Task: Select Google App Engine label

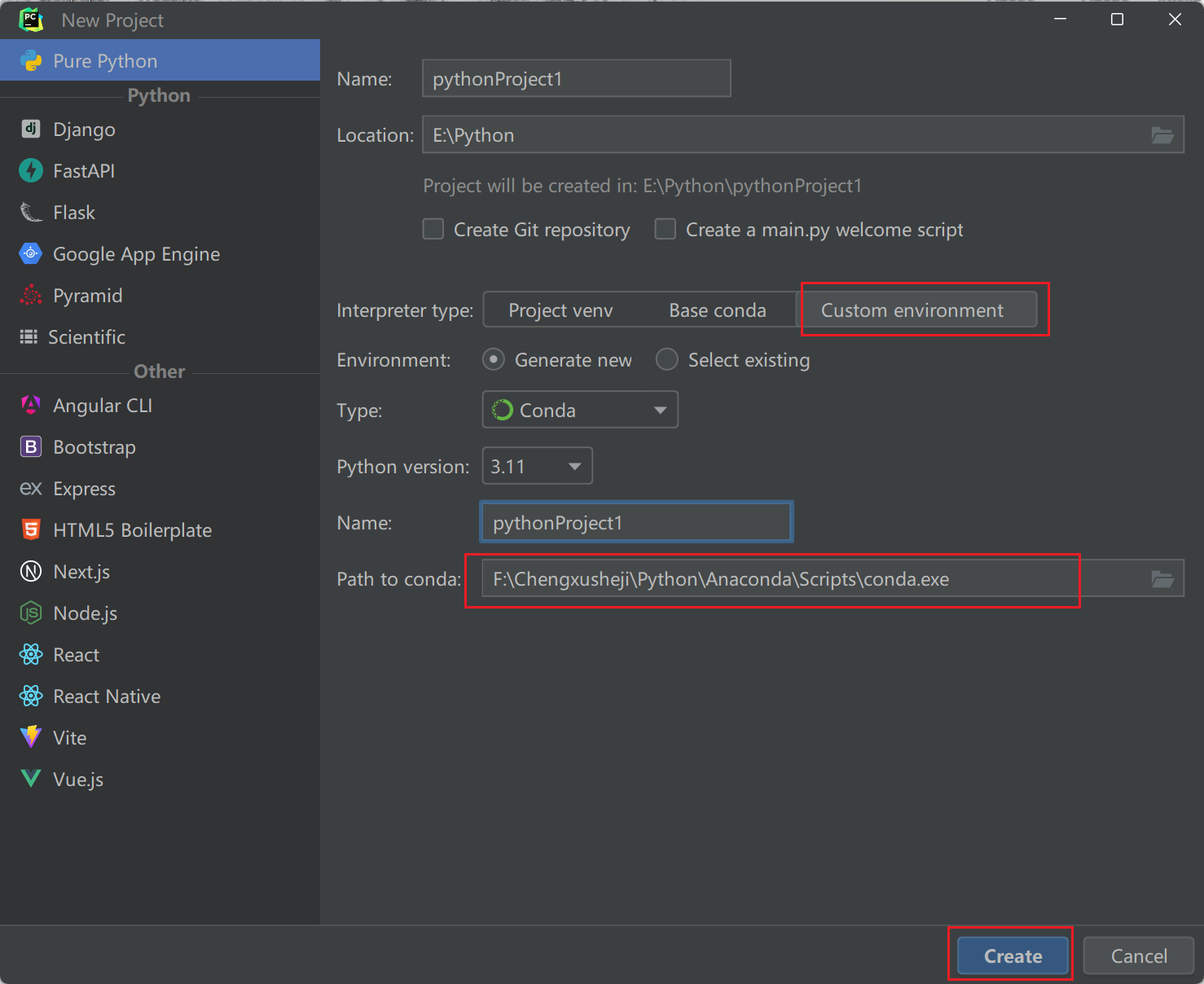Action: [x=136, y=254]
